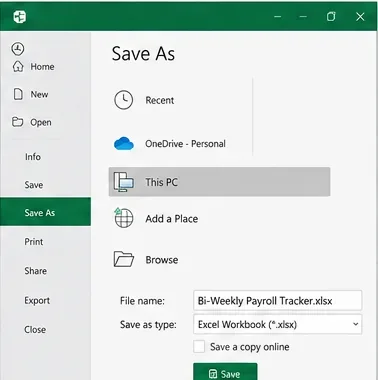Open the Export page
The image size is (378, 380).
click(37, 300)
